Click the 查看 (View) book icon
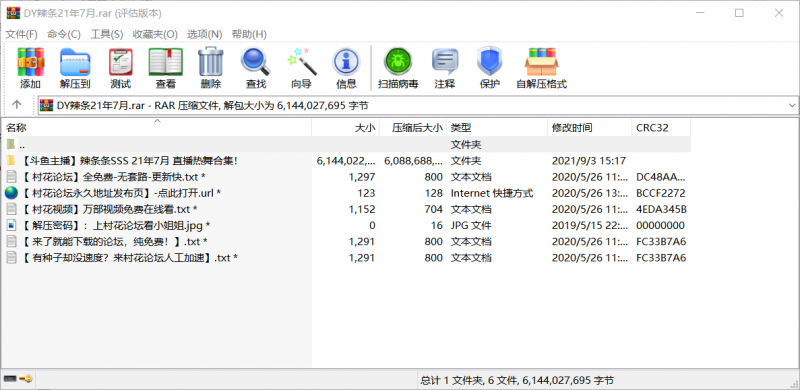 165,62
